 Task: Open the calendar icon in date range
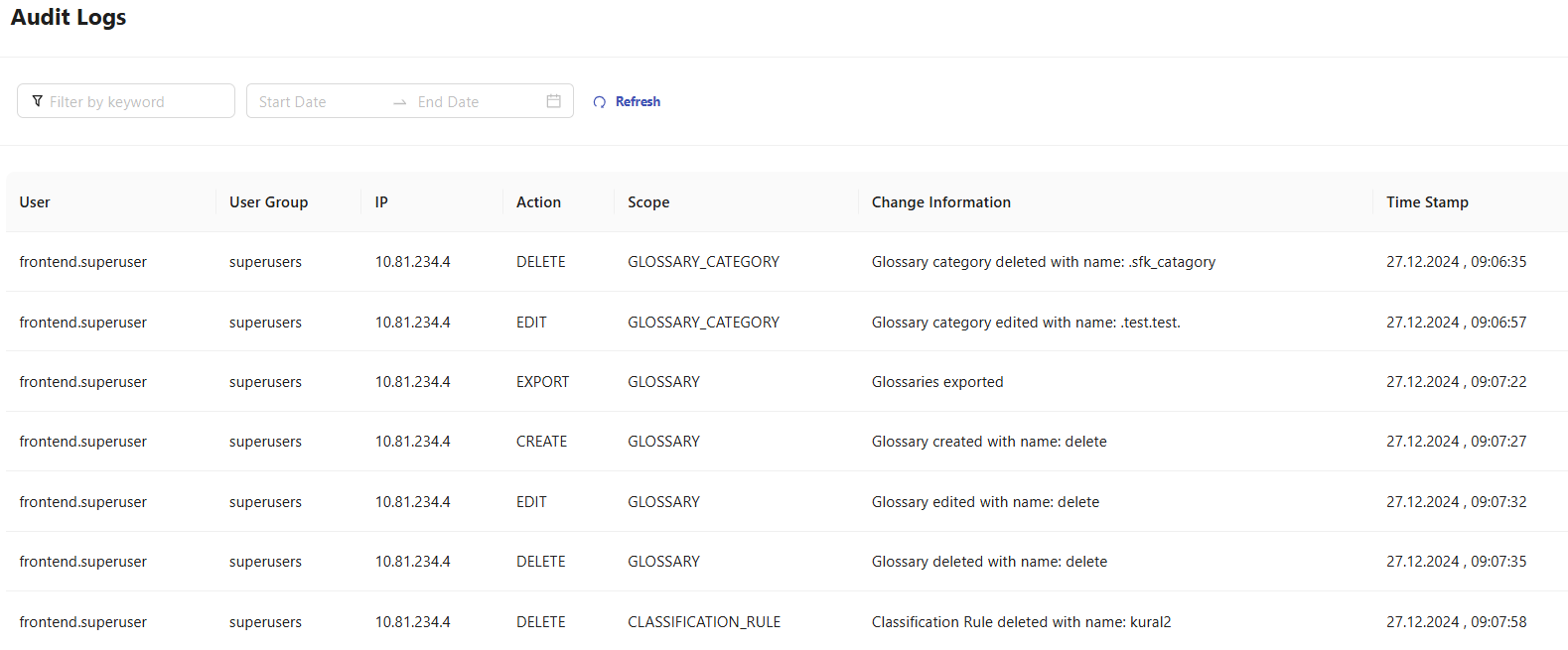[554, 101]
